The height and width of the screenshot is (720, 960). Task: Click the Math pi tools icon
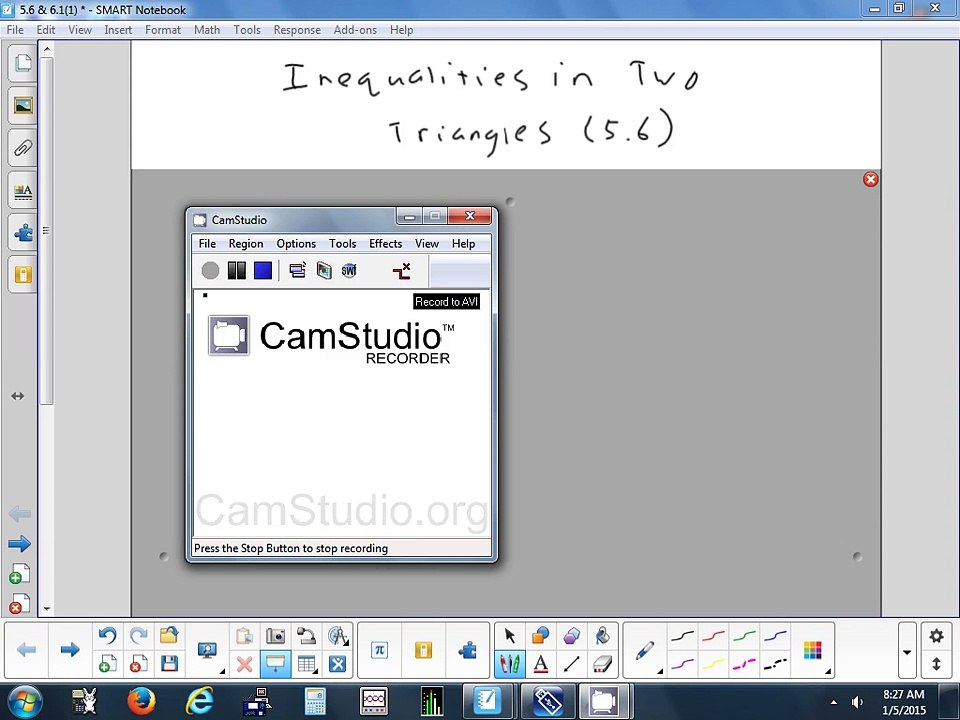[380, 650]
